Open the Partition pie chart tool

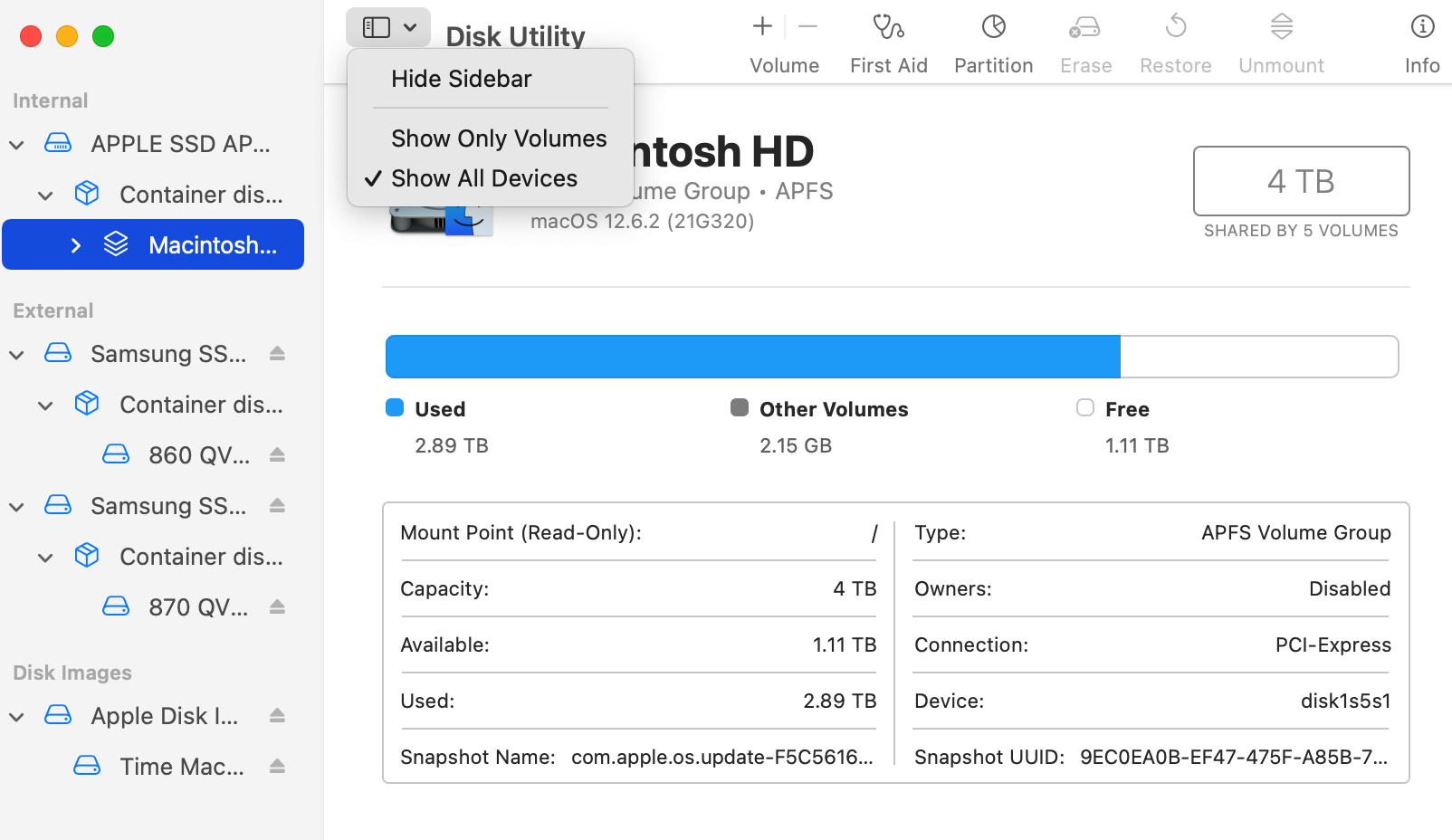(x=993, y=27)
